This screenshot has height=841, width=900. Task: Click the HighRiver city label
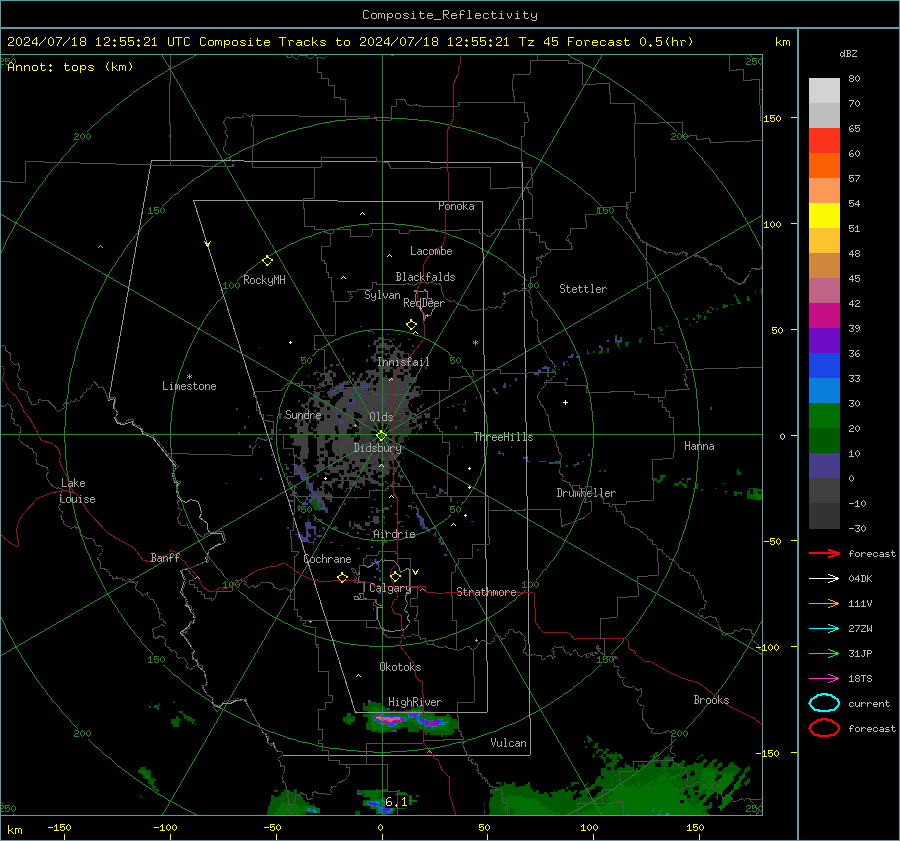click(x=415, y=702)
